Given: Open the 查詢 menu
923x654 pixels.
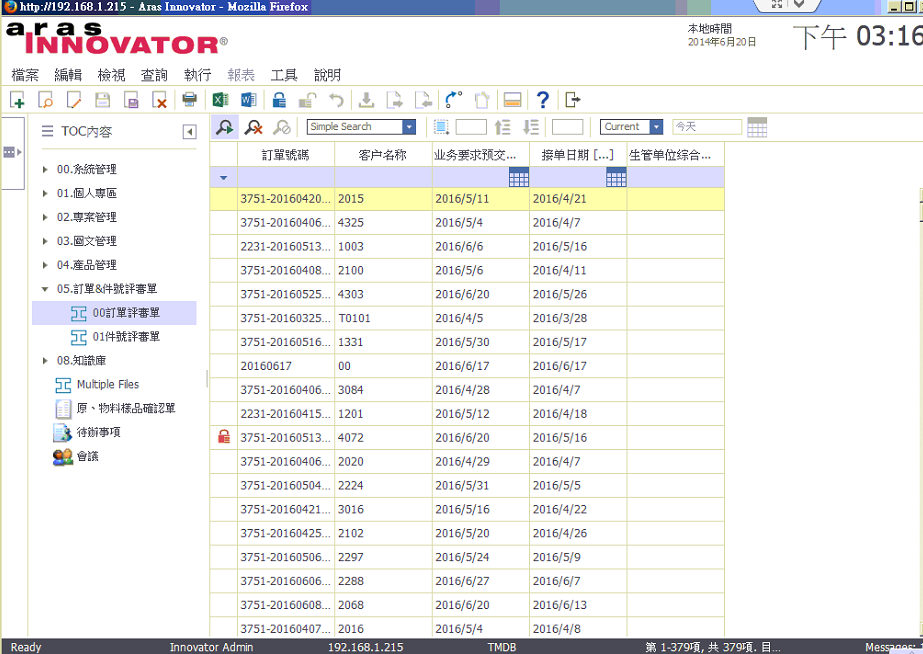Looking at the screenshot, I should coord(154,75).
